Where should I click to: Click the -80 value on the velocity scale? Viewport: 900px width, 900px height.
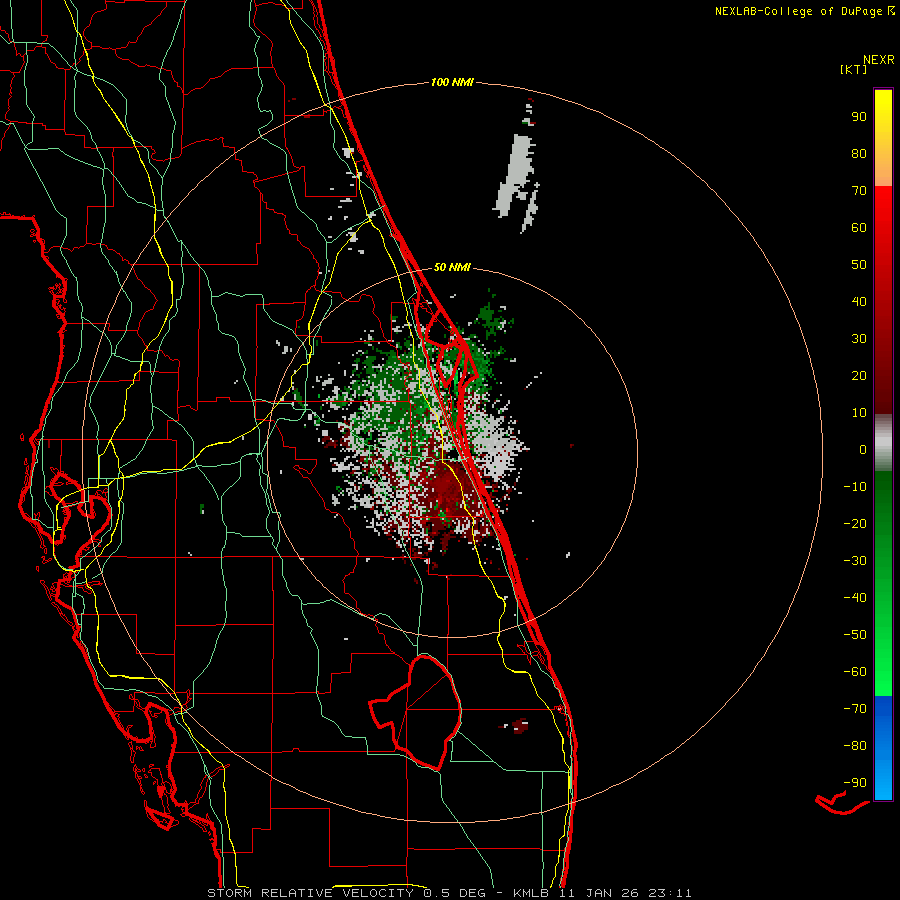tap(855, 746)
